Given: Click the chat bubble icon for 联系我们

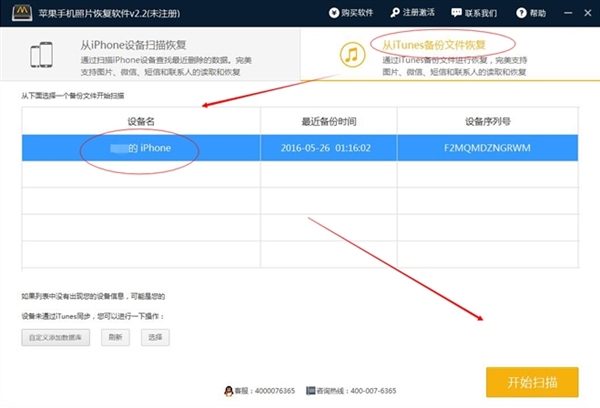Looking at the screenshot, I should click(x=456, y=13).
